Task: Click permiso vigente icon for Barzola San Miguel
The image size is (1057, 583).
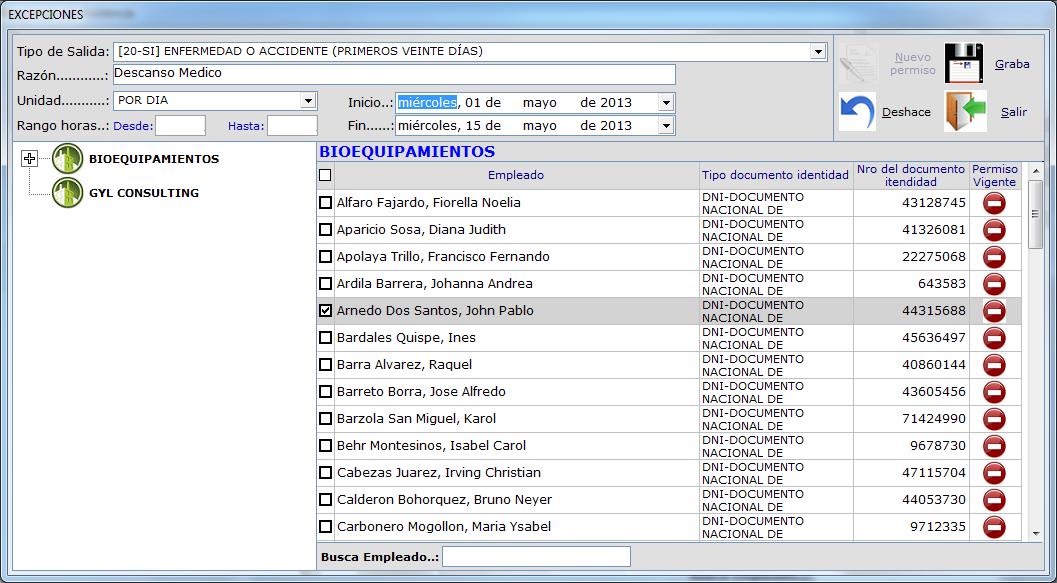Action: click(x=994, y=419)
